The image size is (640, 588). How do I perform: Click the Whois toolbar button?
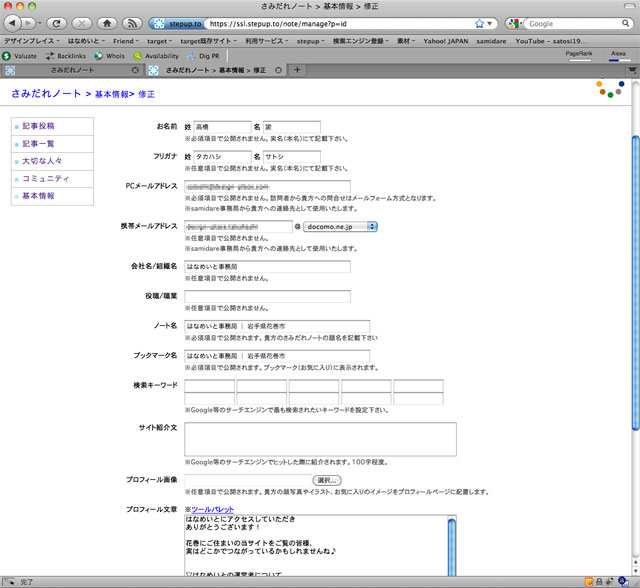tap(110, 56)
